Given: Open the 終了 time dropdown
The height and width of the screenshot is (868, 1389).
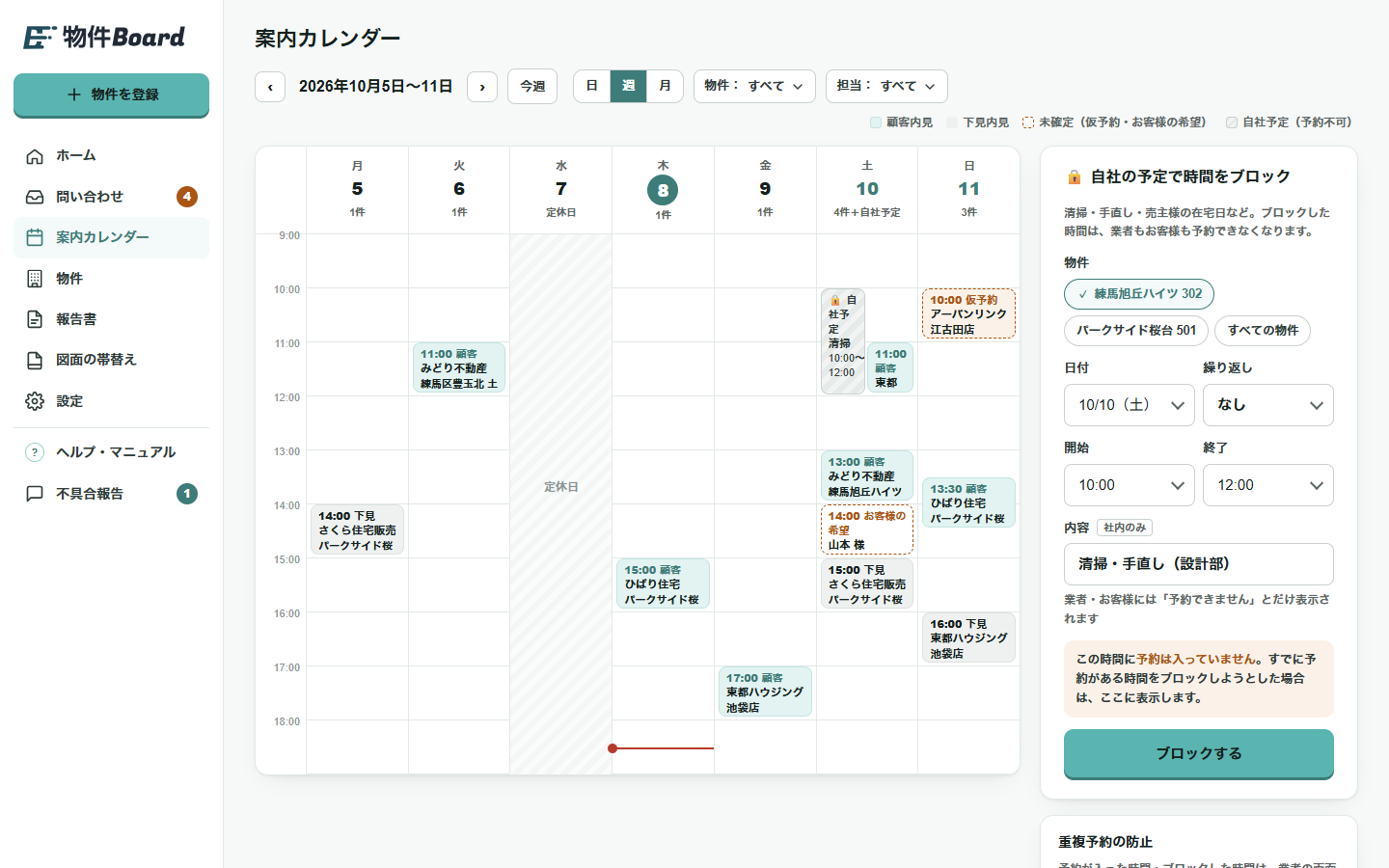Looking at the screenshot, I should coord(1268,485).
